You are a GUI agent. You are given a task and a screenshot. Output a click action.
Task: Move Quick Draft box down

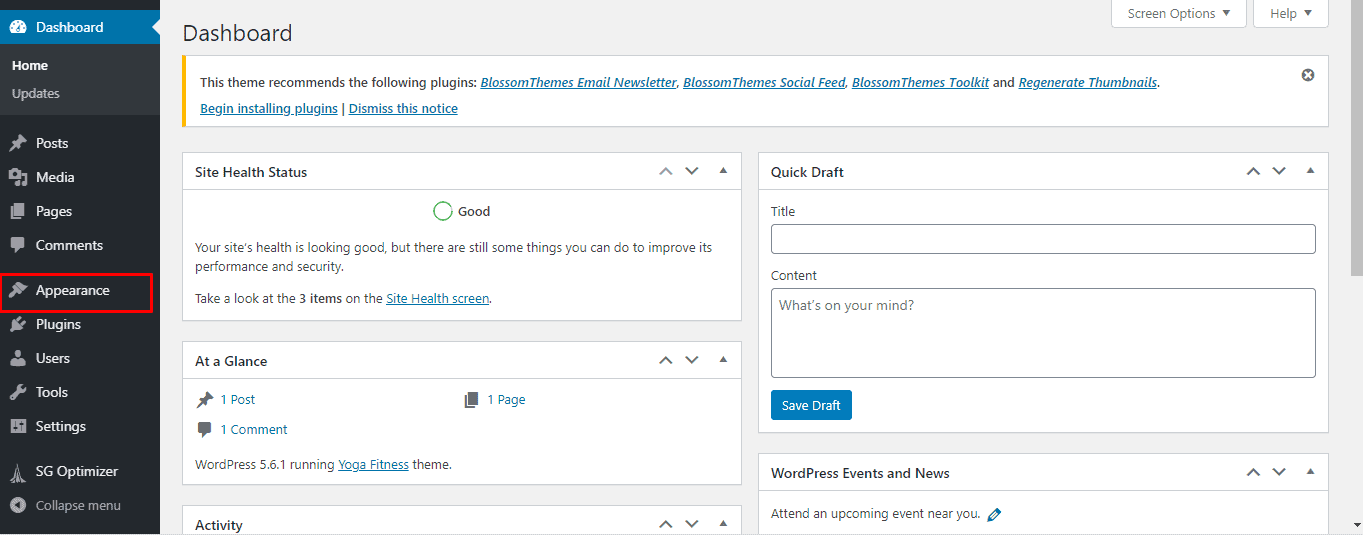coord(1279,171)
